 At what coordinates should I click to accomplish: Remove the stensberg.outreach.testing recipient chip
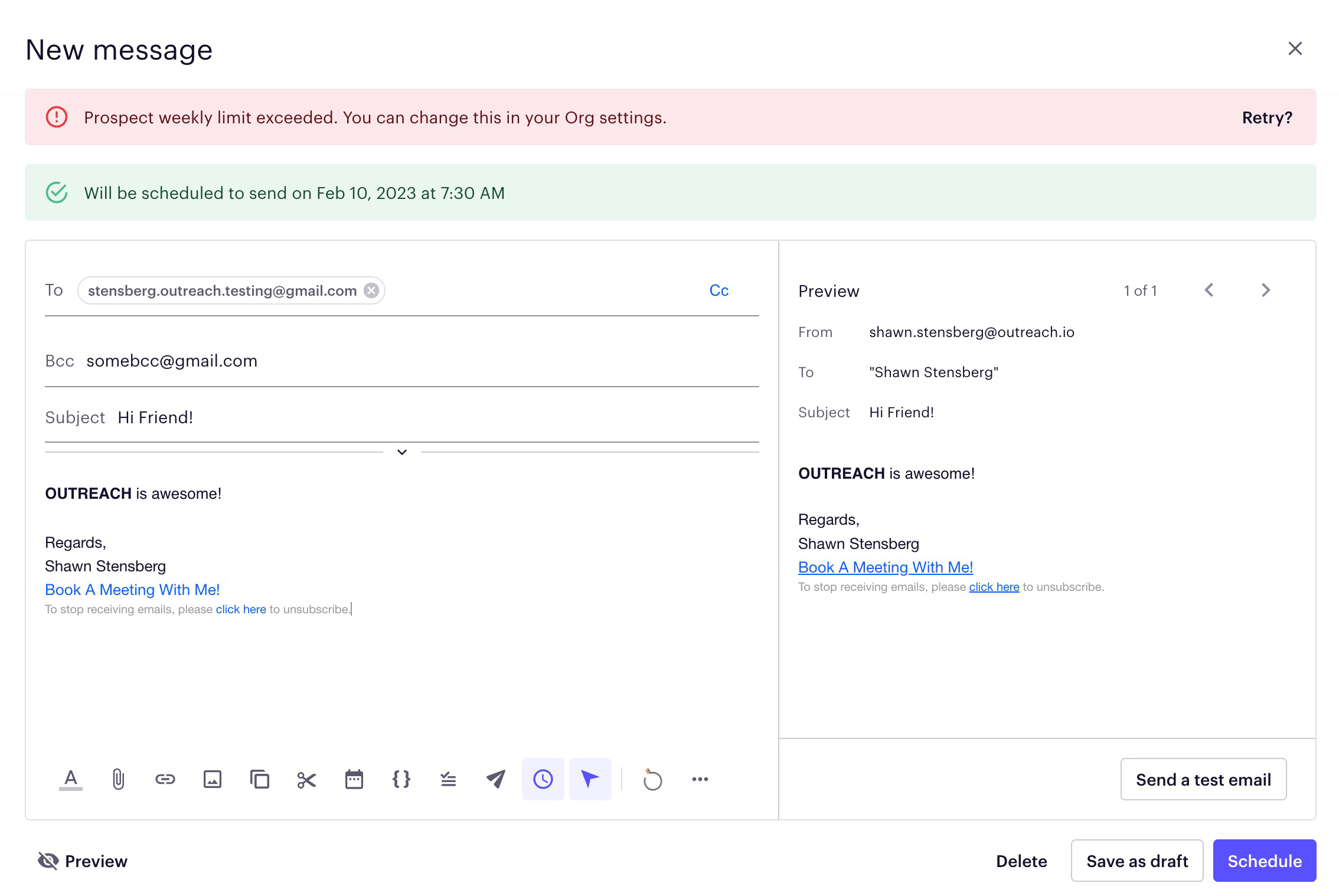point(371,290)
